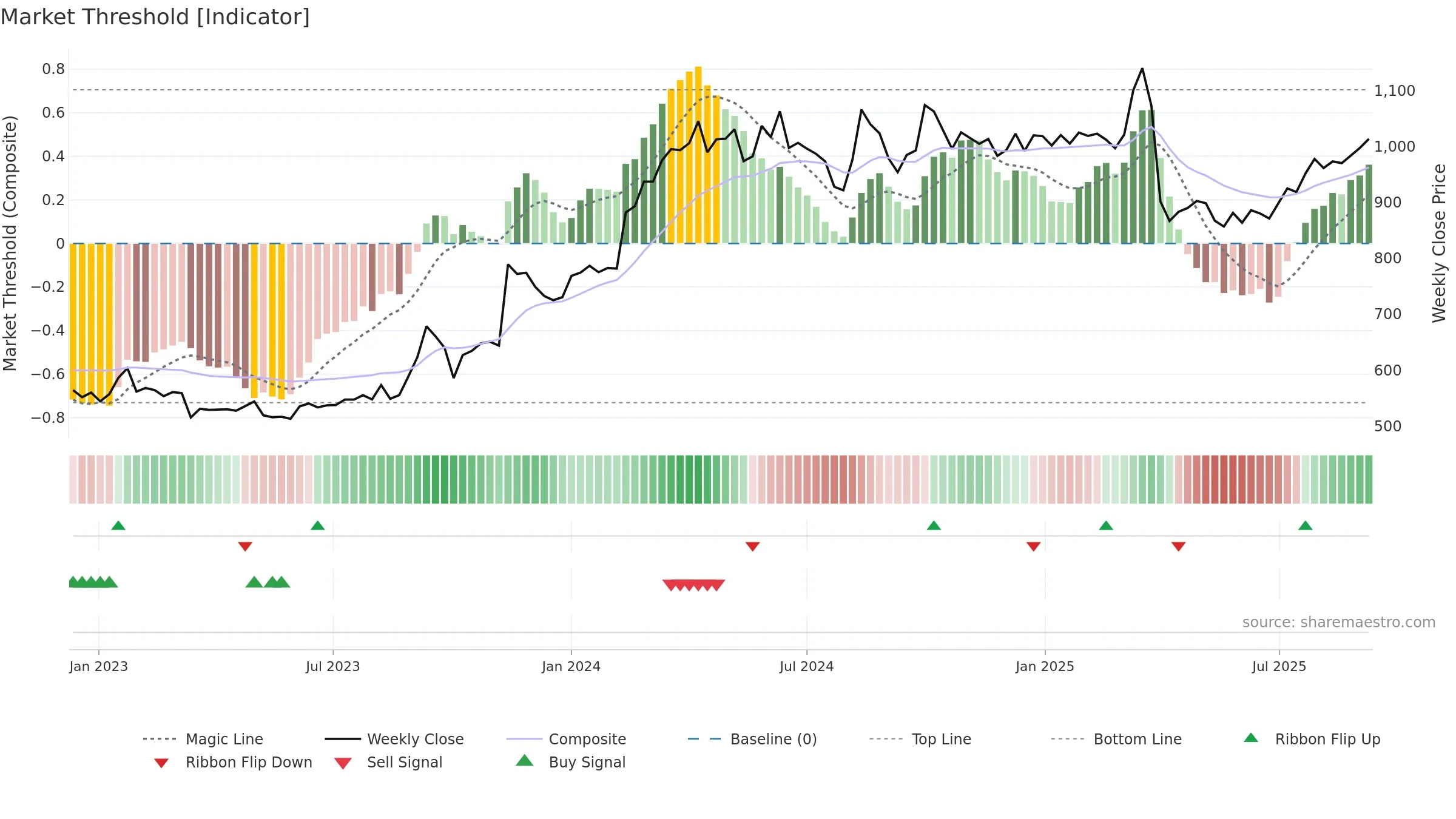The image size is (1456, 819).
Task: Click the Market Threshold [Indicator] chart title
Action: (155, 17)
